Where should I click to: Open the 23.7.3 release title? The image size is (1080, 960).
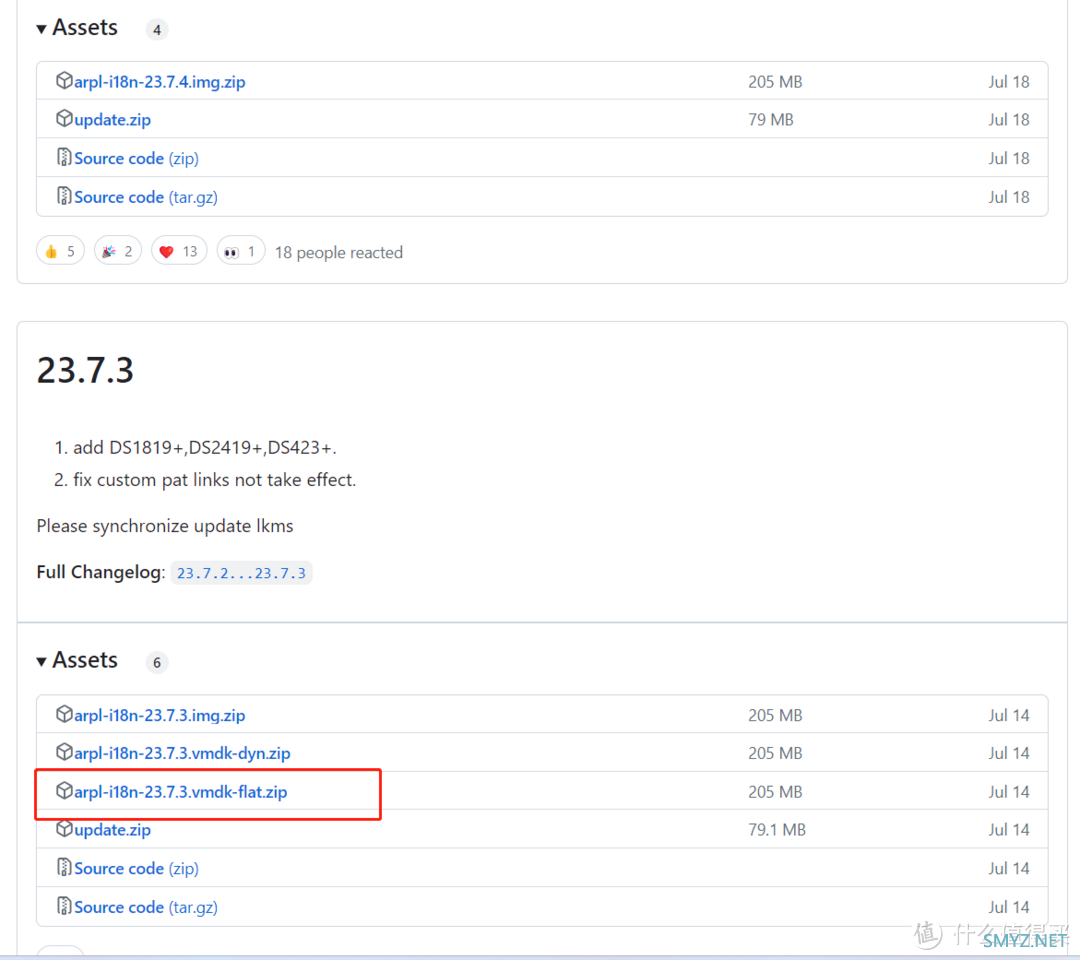(x=85, y=370)
